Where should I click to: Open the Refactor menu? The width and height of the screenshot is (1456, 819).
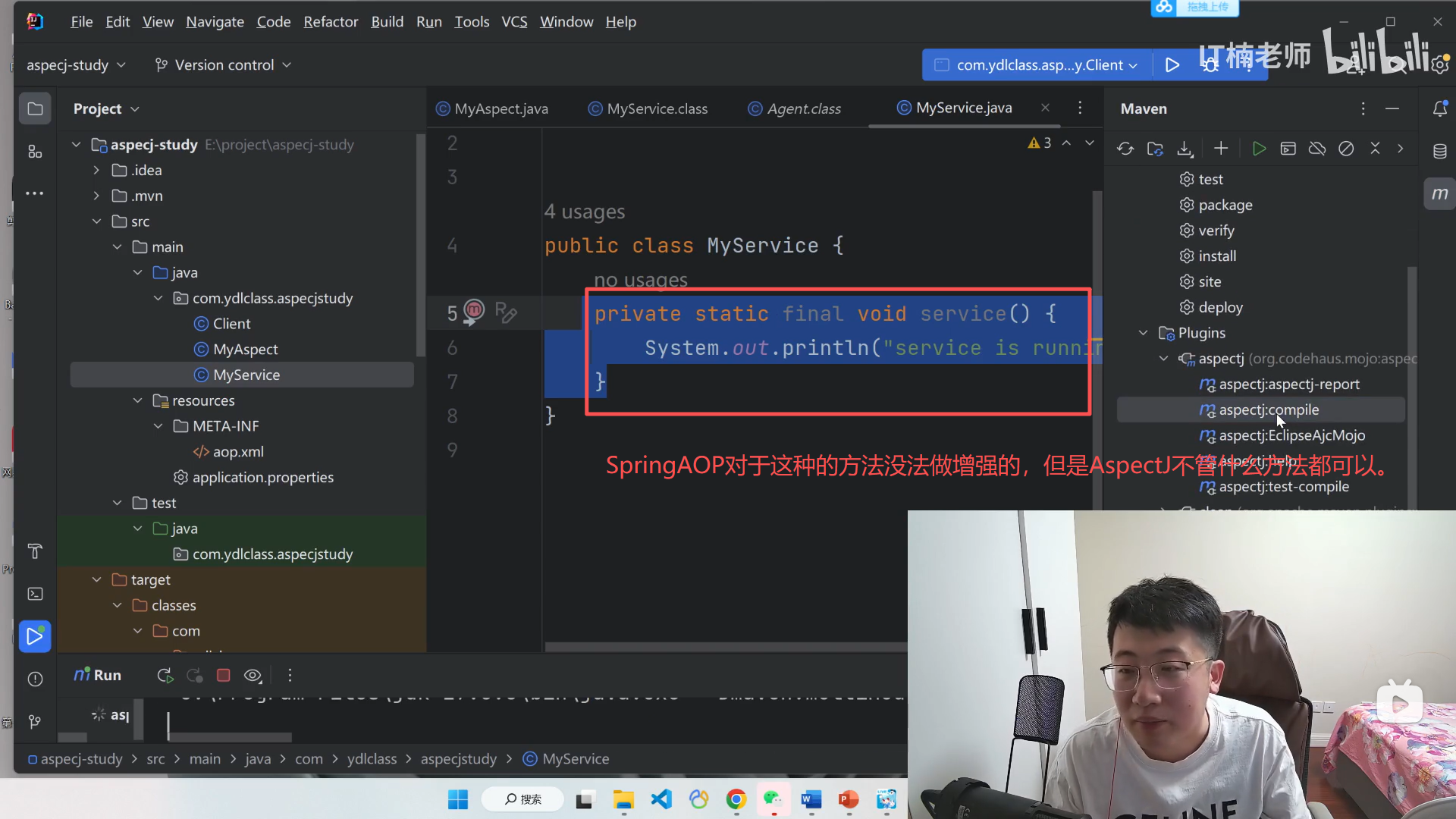(x=330, y=22)
